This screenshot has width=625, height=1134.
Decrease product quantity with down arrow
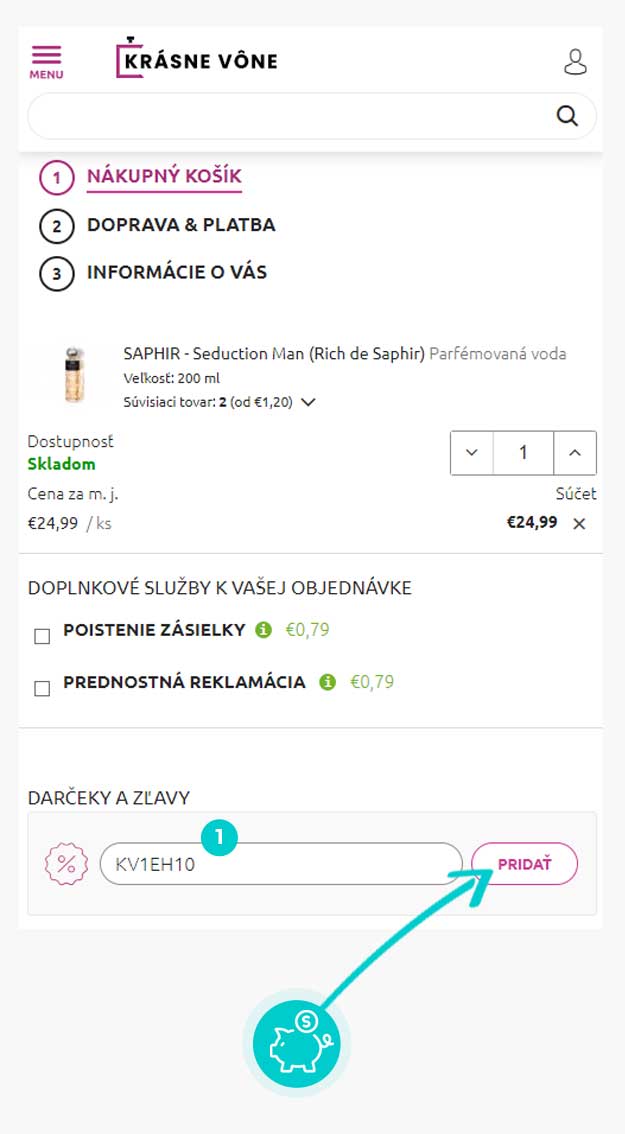[472, 453]
